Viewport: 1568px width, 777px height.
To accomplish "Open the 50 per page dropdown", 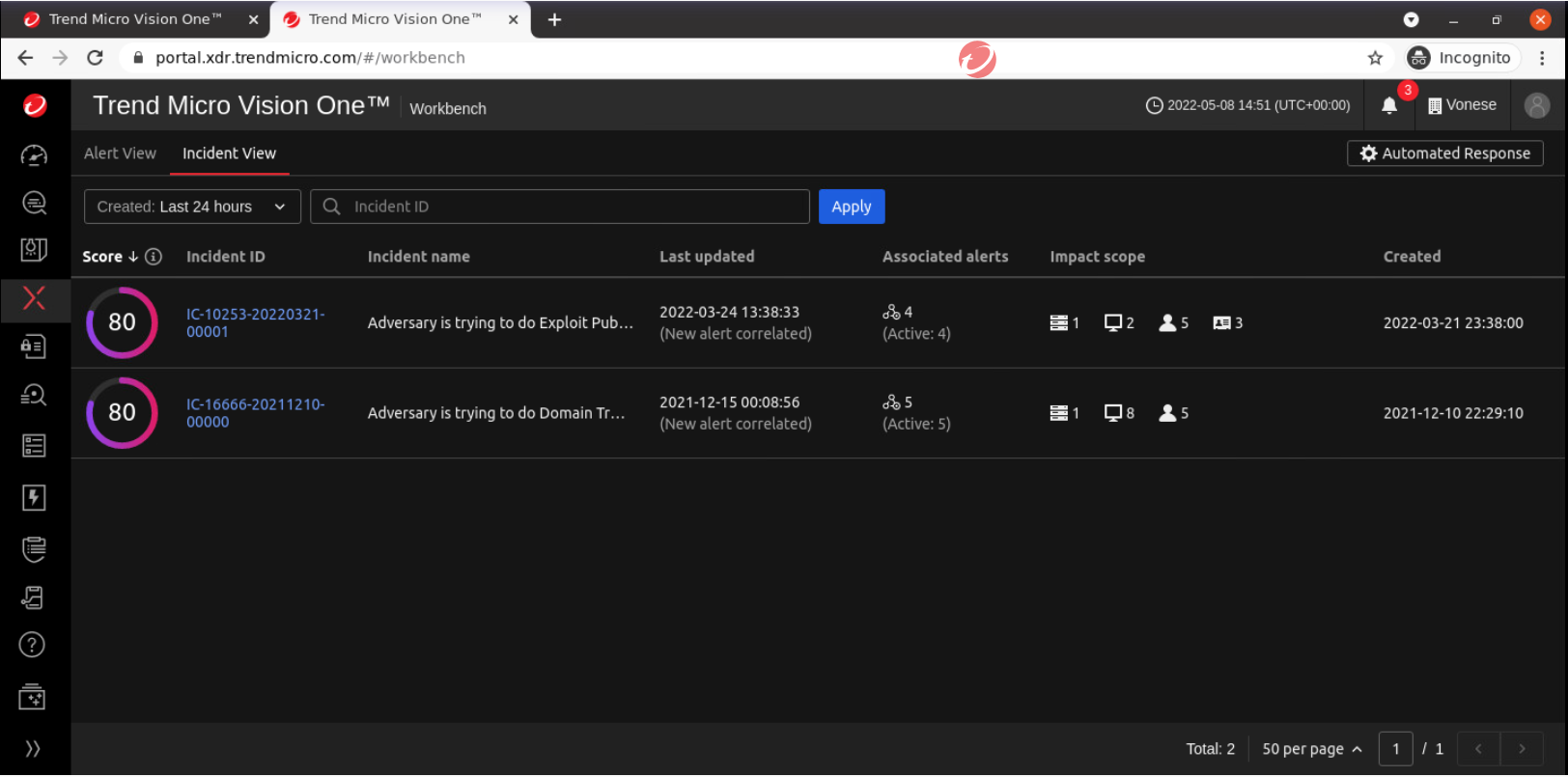I will pyautogui.click(x=1311, y=749).
